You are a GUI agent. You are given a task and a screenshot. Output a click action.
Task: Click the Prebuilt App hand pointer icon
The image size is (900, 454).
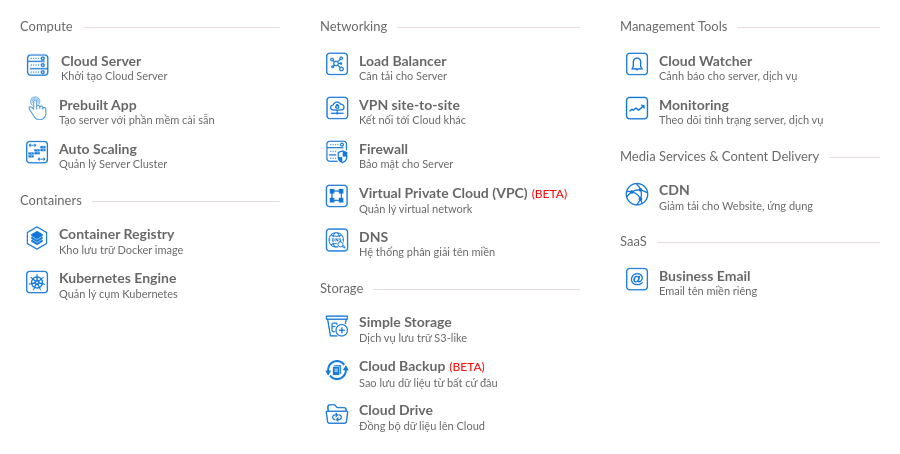[37, 108]
